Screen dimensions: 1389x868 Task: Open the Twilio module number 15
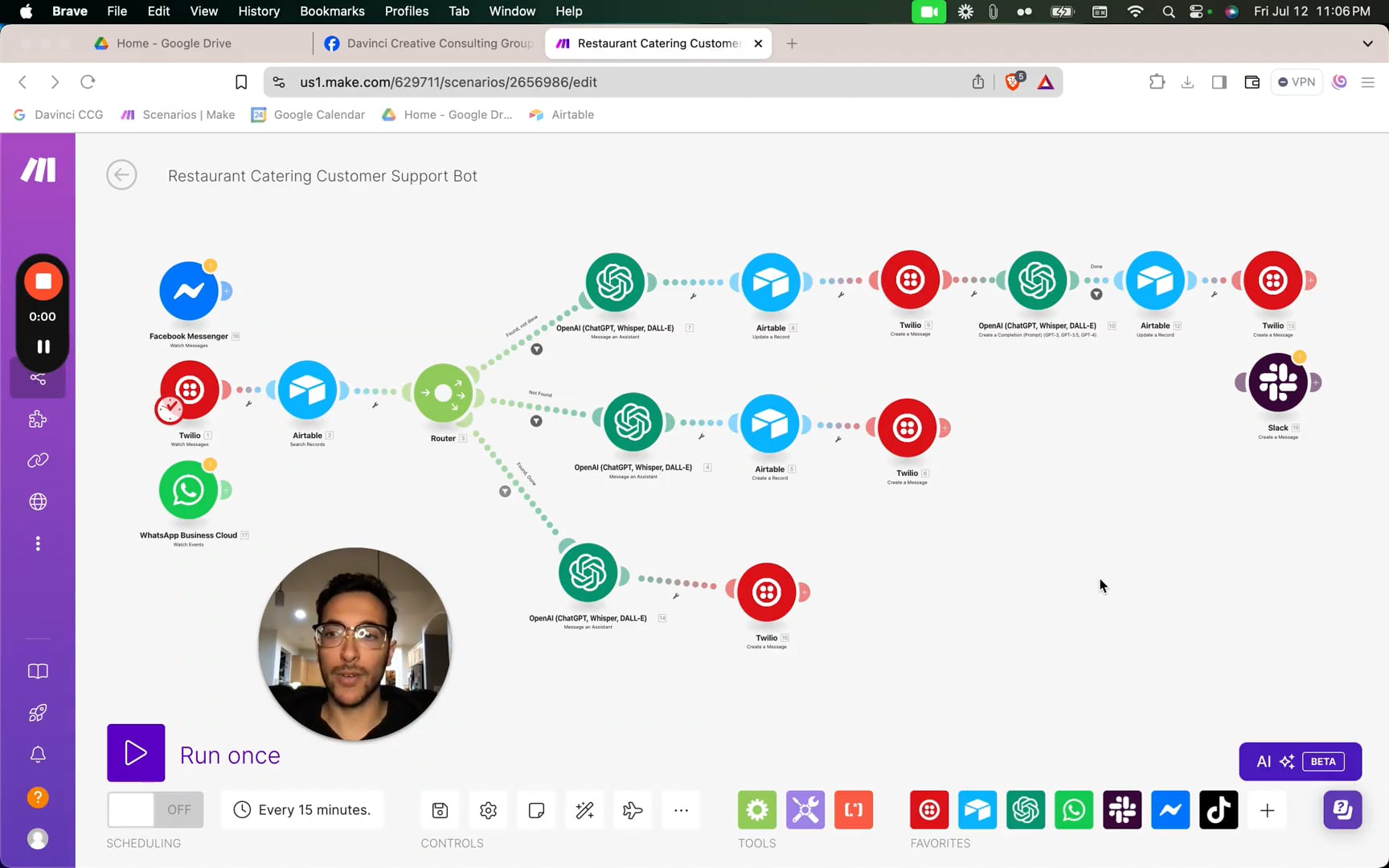(x=767, y=592)
